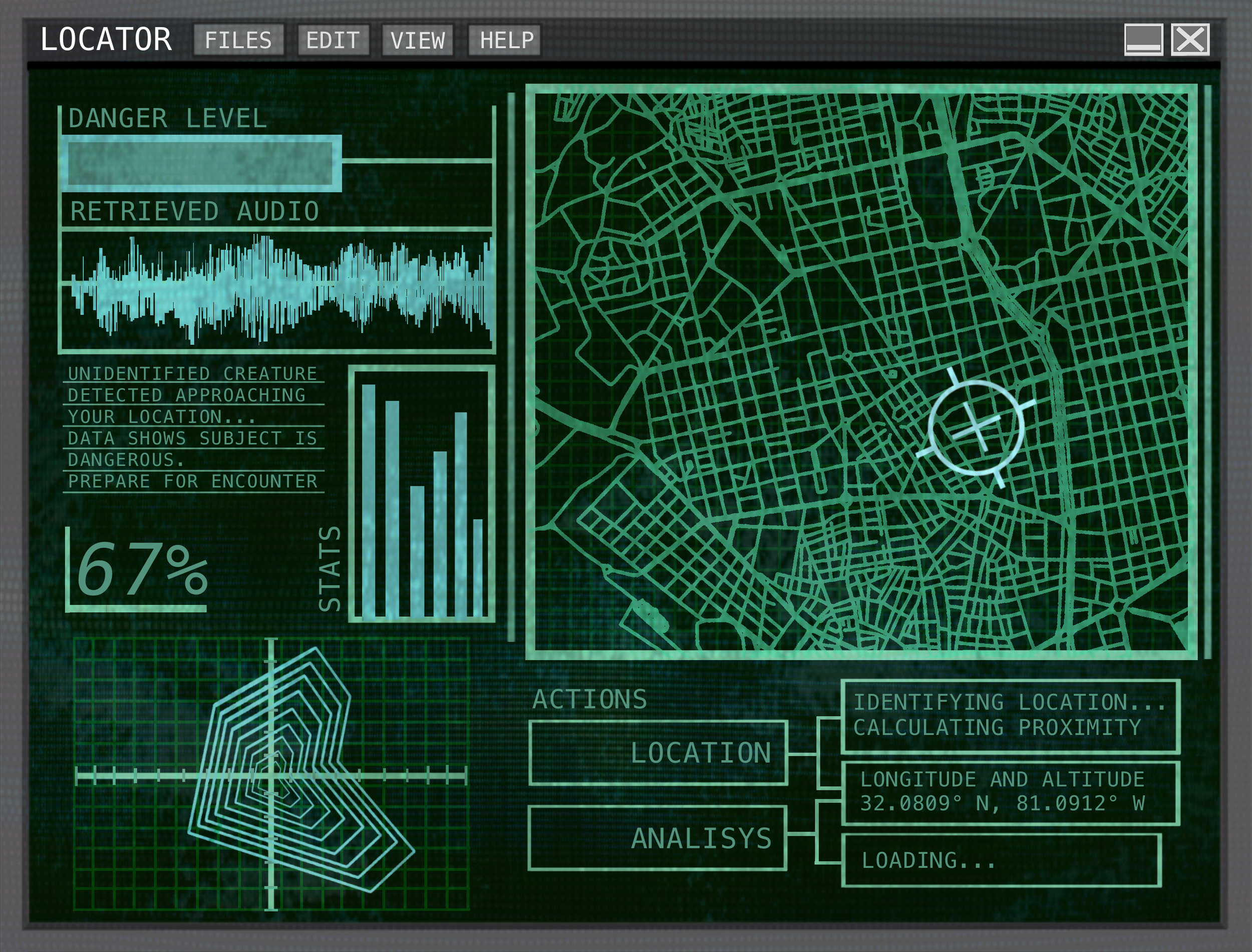
Task: Click the PREPARE FOR ENCOUNTER text line
Action: pos(193,481)
